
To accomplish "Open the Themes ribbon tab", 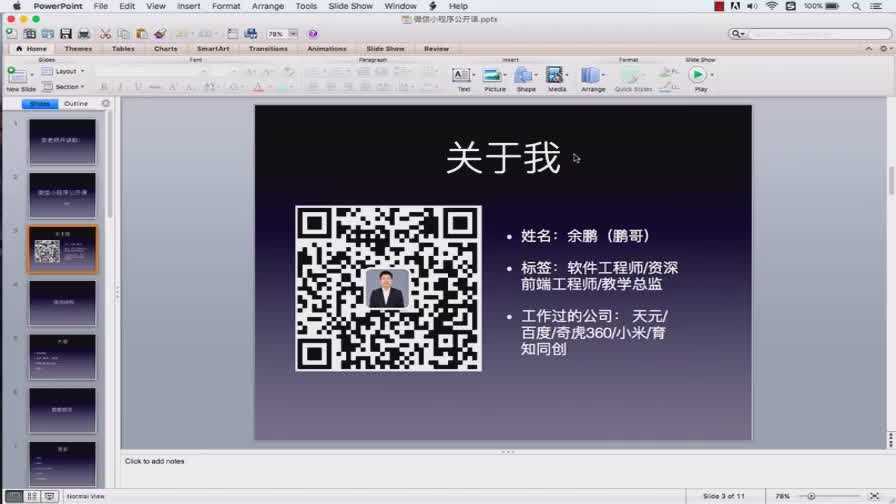I will click(78, 49).
